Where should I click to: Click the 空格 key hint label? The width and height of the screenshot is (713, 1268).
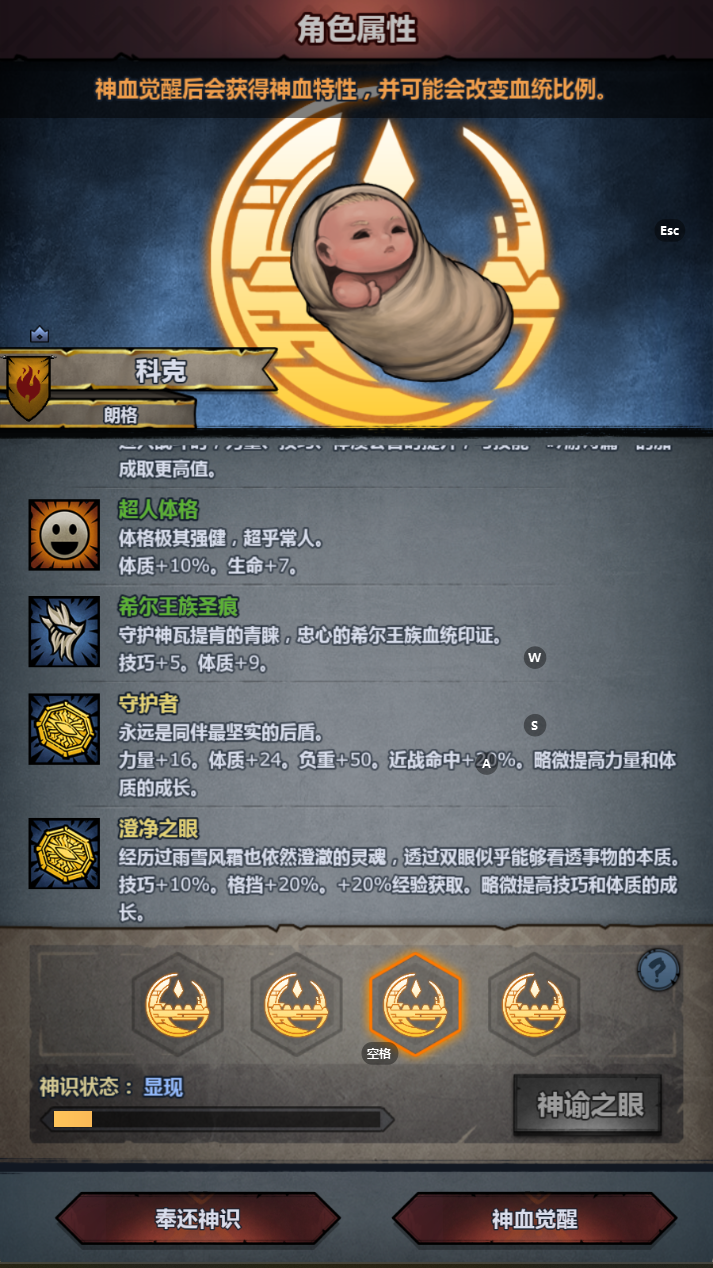(x=380, y=1053)
